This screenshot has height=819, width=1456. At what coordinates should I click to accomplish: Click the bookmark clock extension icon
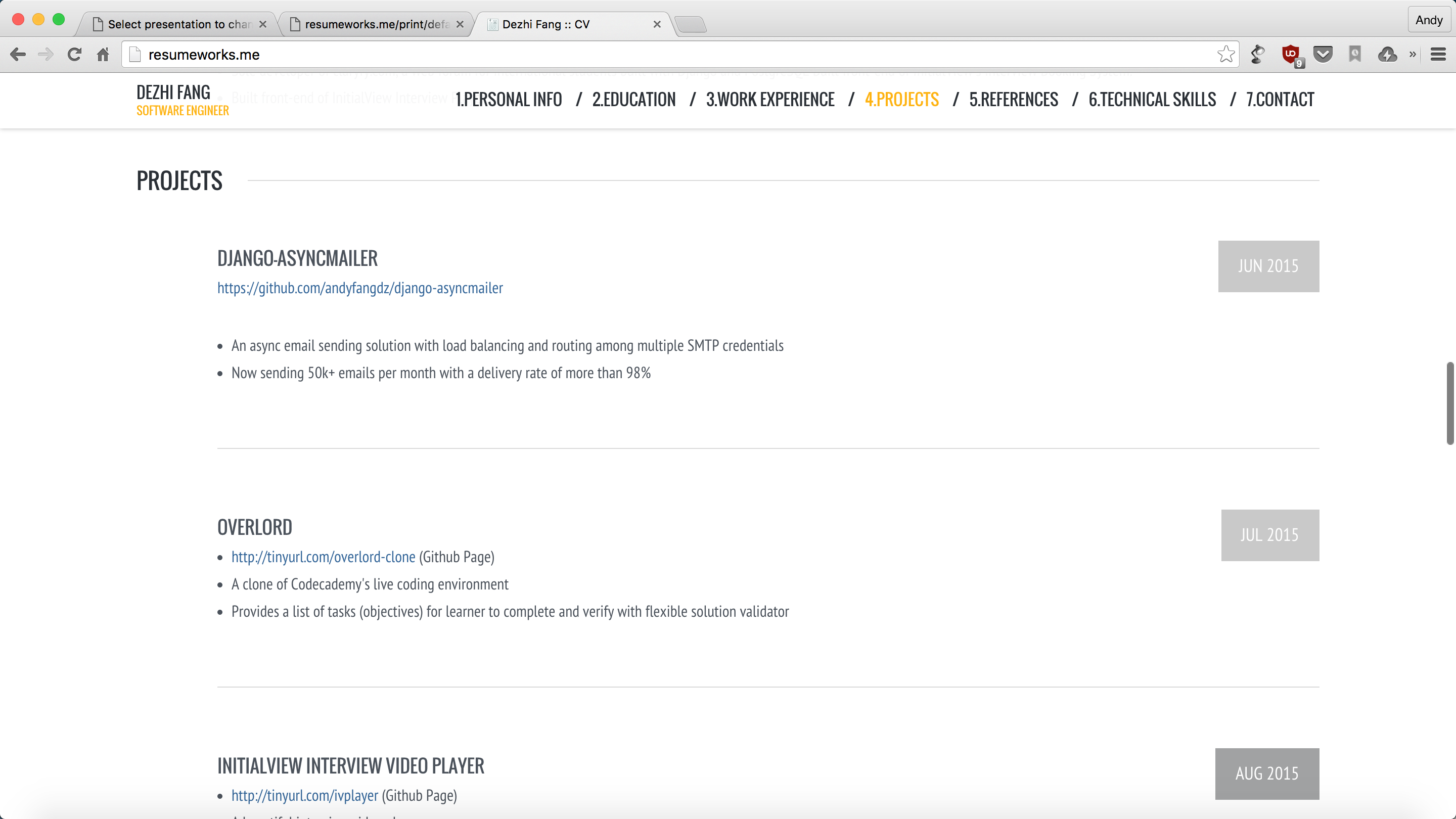pos(1355,54)
